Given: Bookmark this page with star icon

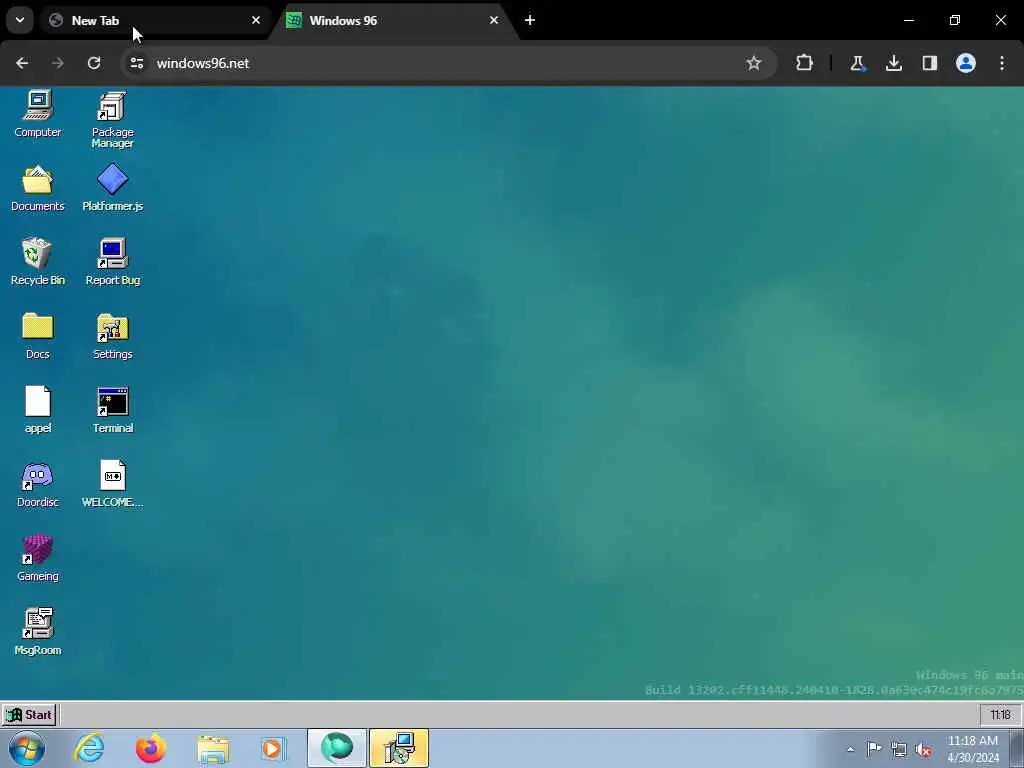Looking at the screenshot, I should [754, 63].
